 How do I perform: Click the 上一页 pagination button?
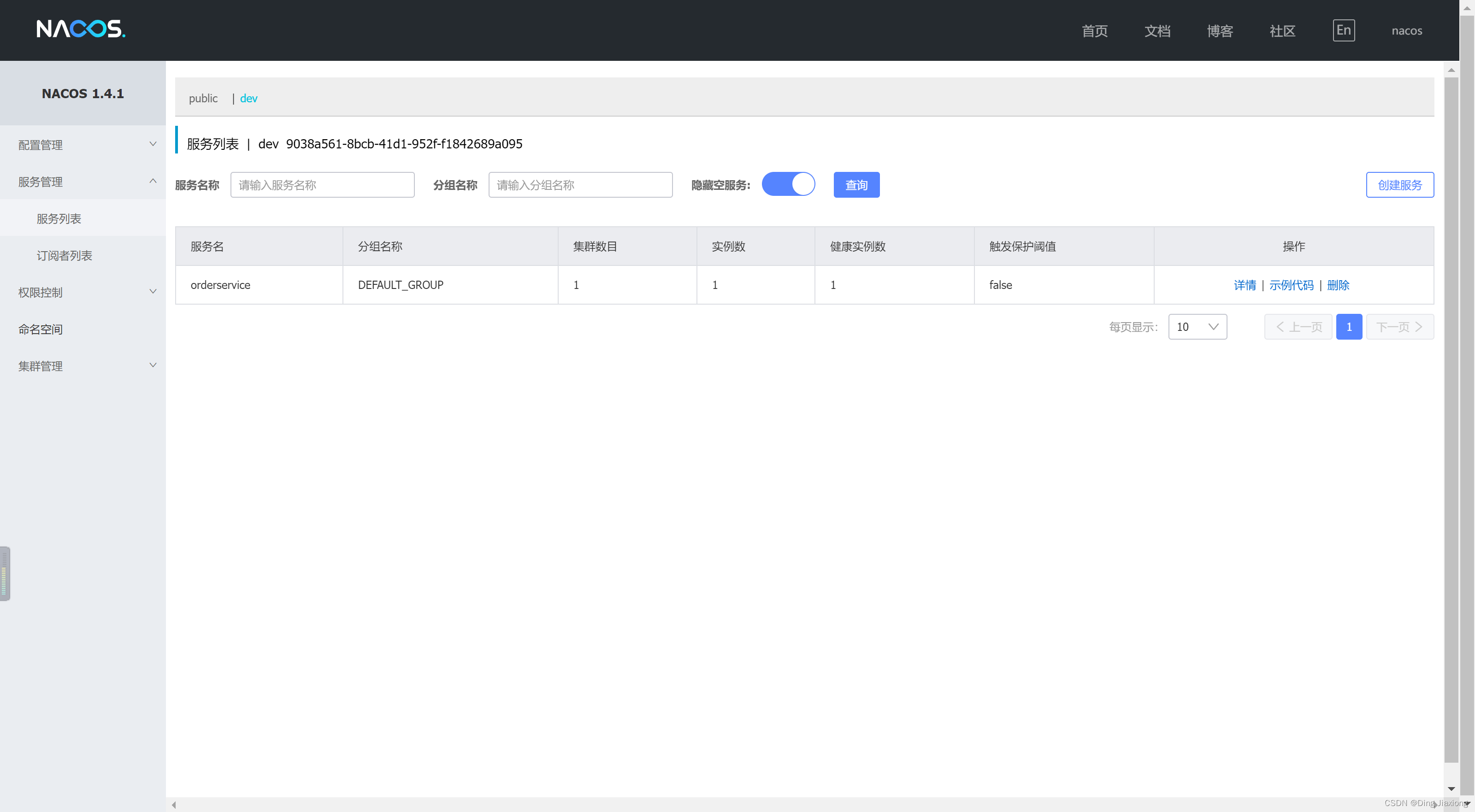(x=1298, y=326)
